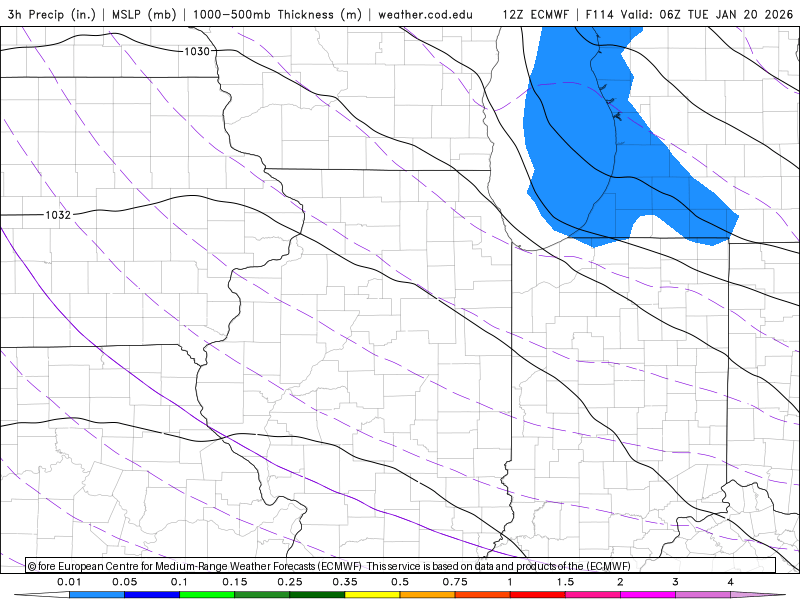
Task: Click the bright green 0.1 color bar segment
Action: pyautogui.click(x=207, y=595)
